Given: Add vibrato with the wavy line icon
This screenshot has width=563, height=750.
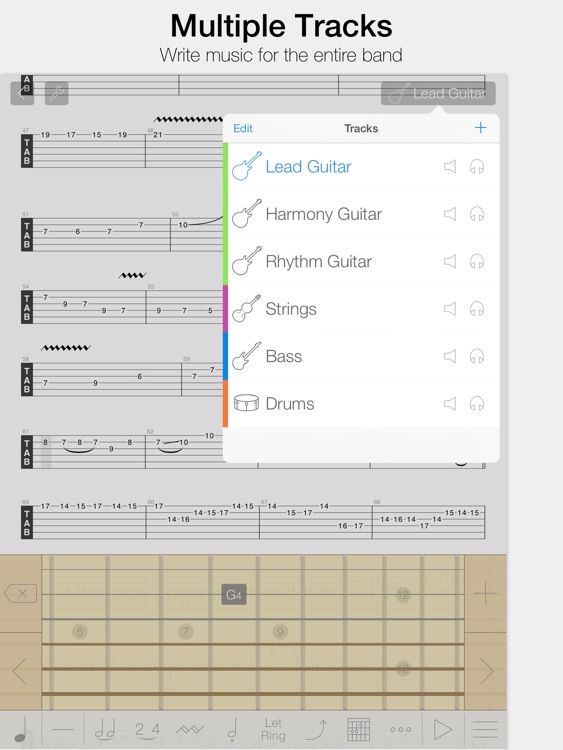Looking at the screenshot, I should [190, 729].
